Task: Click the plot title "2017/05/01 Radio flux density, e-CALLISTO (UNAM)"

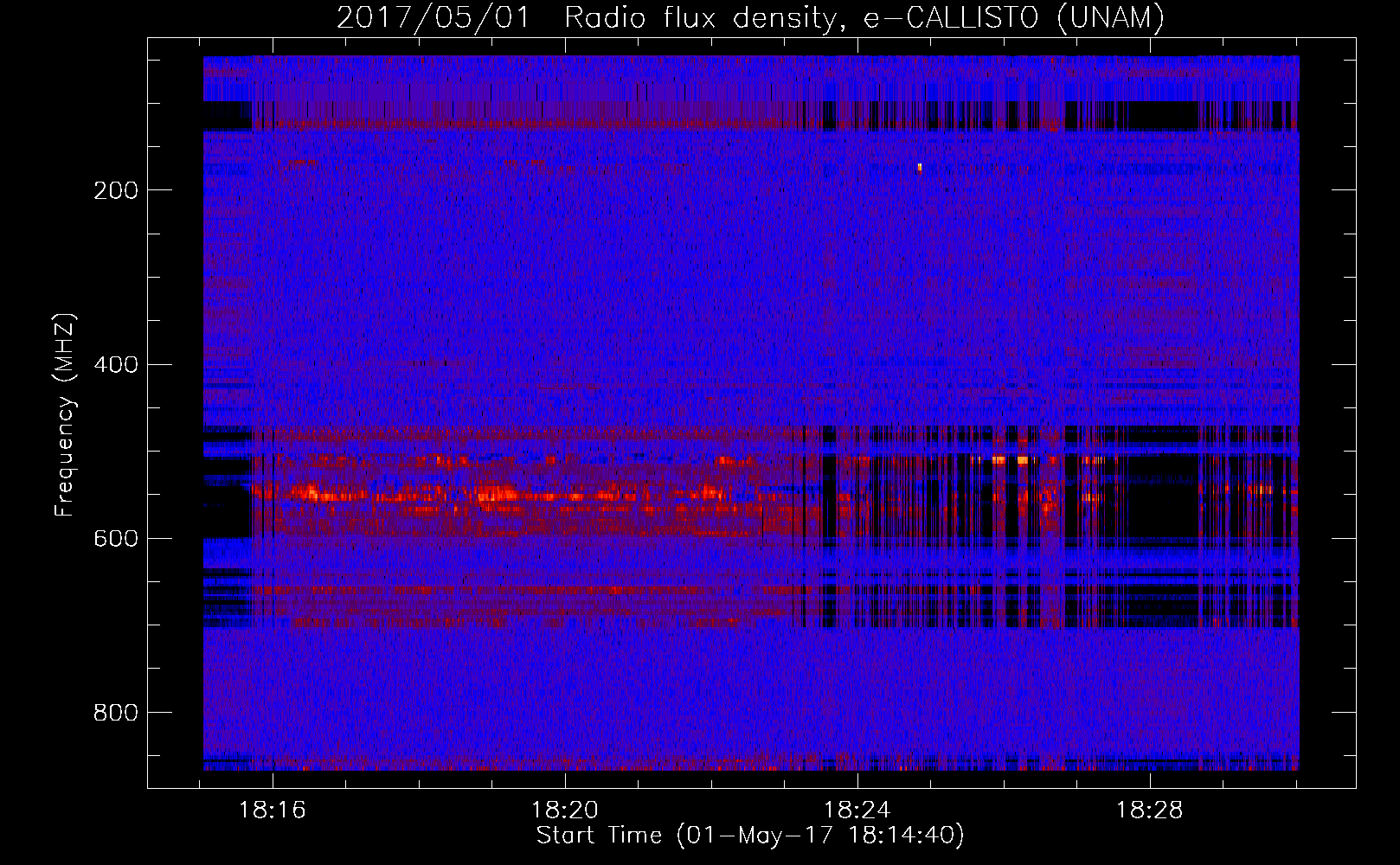Action: [x=750, y=17]
